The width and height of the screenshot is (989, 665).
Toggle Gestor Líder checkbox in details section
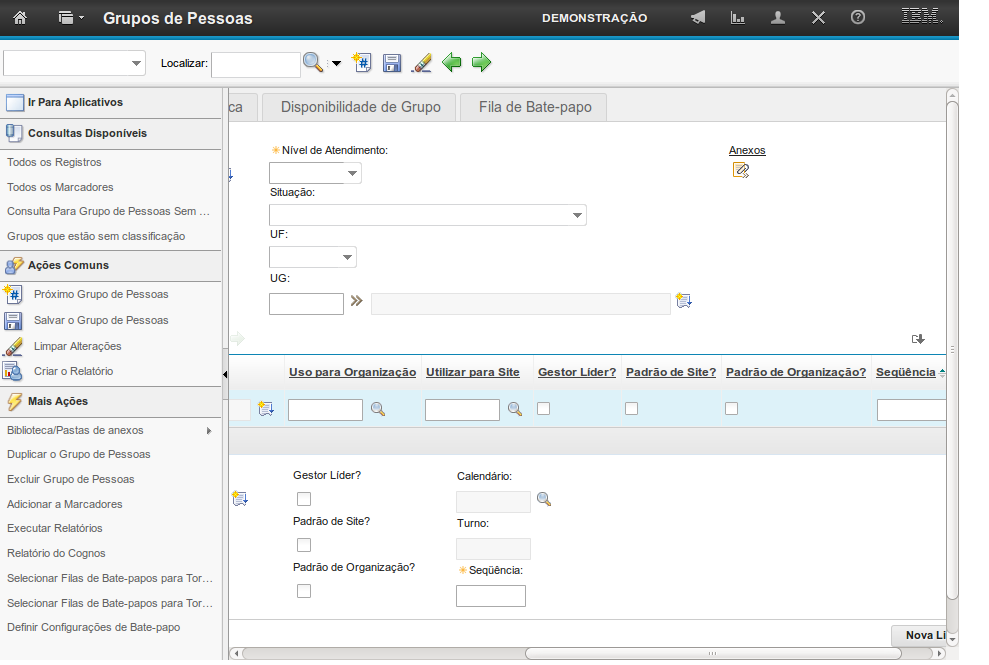pyautogui.click(x=304, y=499)
